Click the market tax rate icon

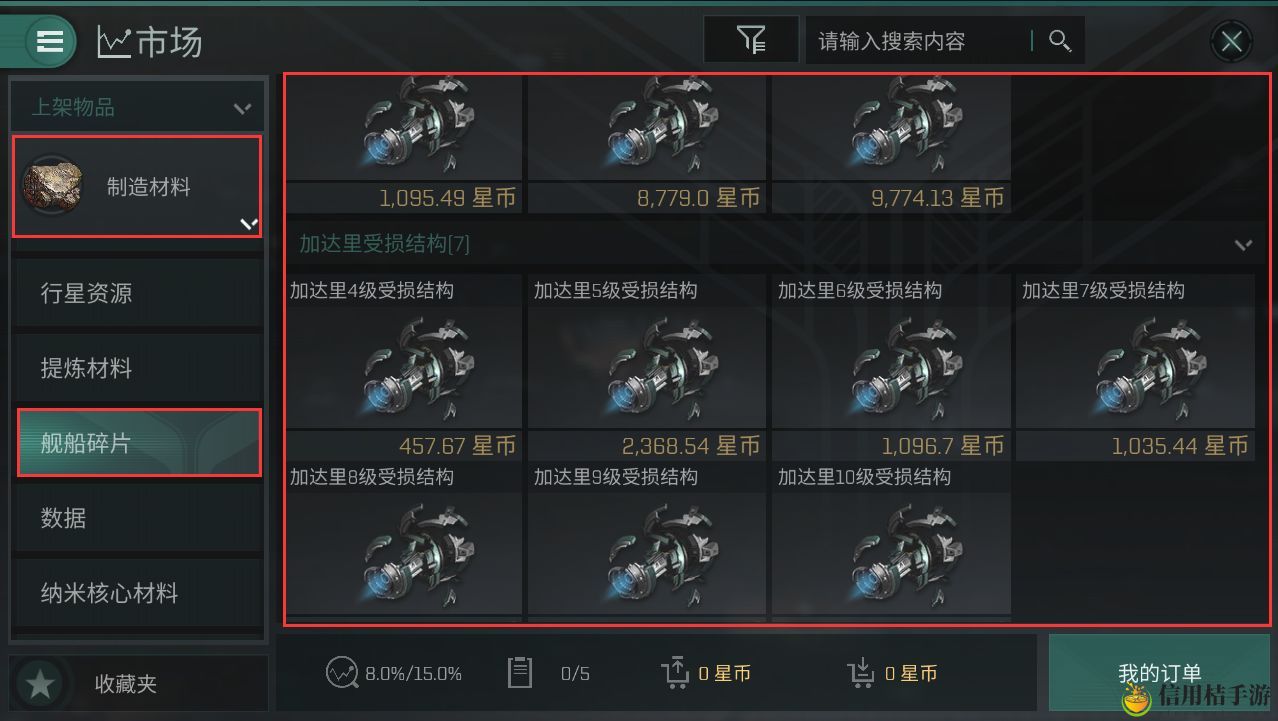(341, 673)
